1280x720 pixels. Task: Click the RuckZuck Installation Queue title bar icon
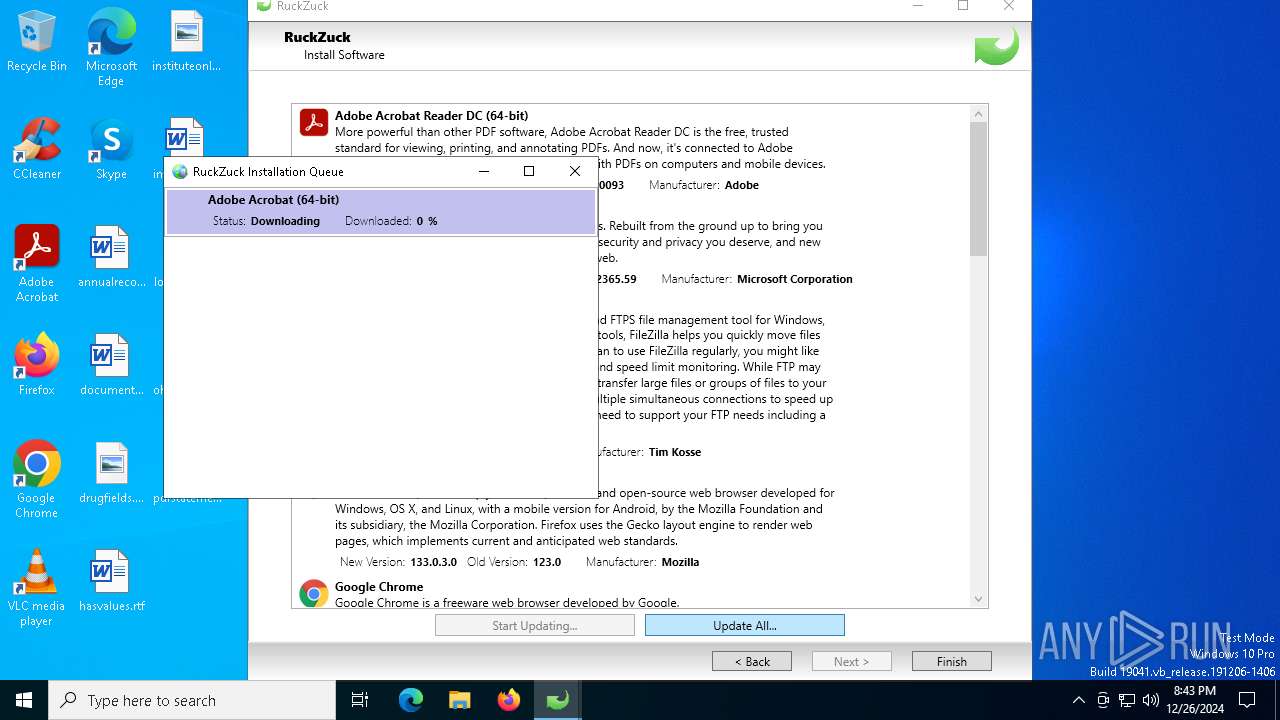point(180,171)
